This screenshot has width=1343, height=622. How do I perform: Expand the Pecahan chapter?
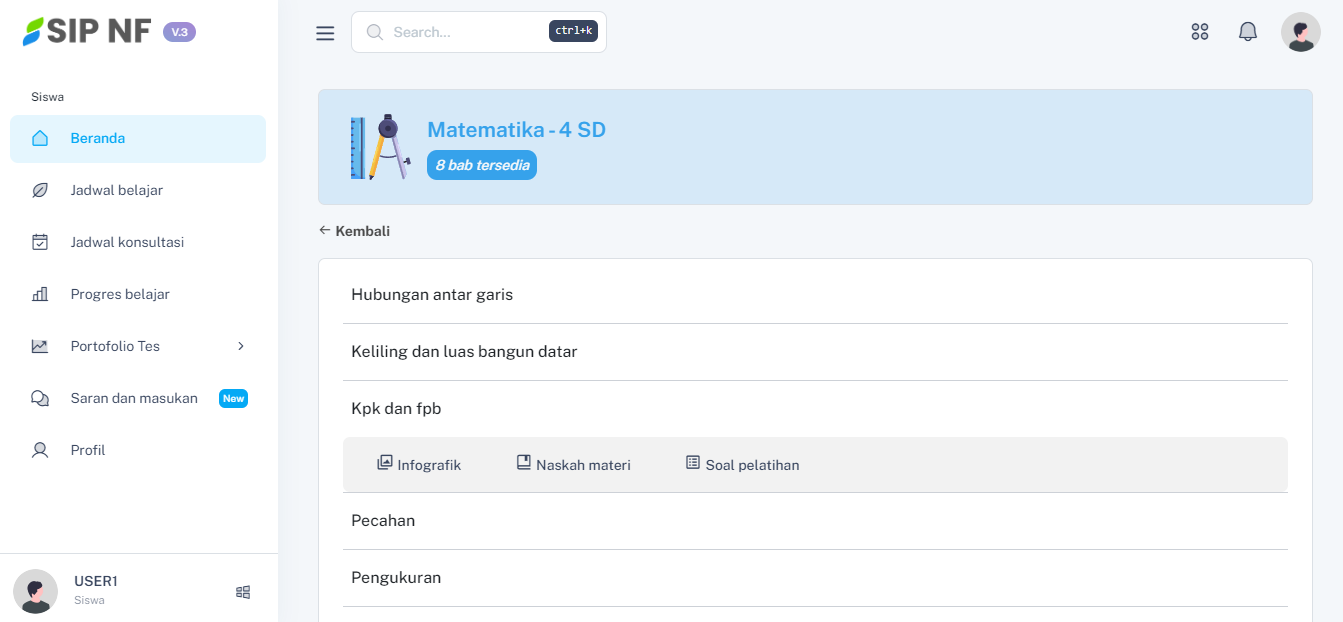(x=383, y=521)
